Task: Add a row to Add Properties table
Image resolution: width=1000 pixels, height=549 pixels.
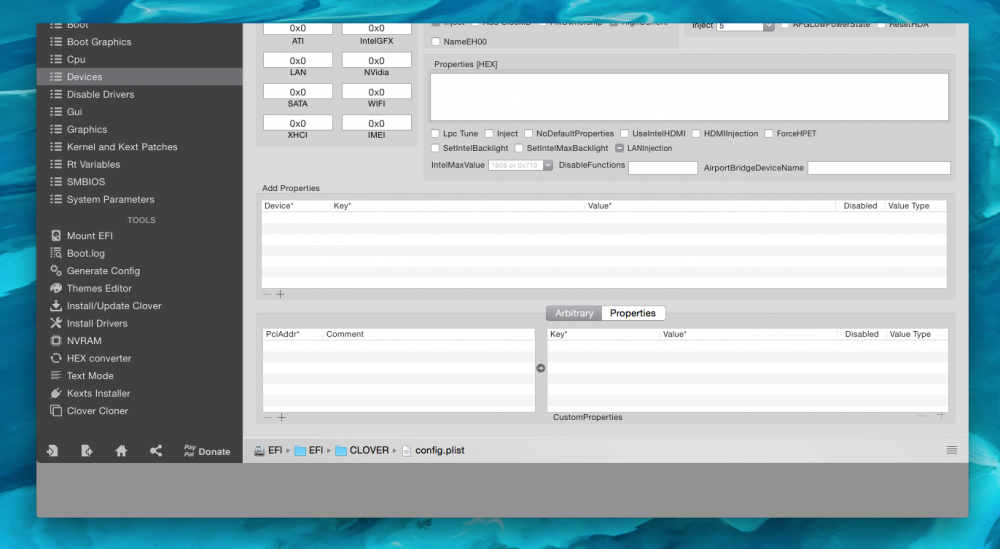Action: click(280, 294)
